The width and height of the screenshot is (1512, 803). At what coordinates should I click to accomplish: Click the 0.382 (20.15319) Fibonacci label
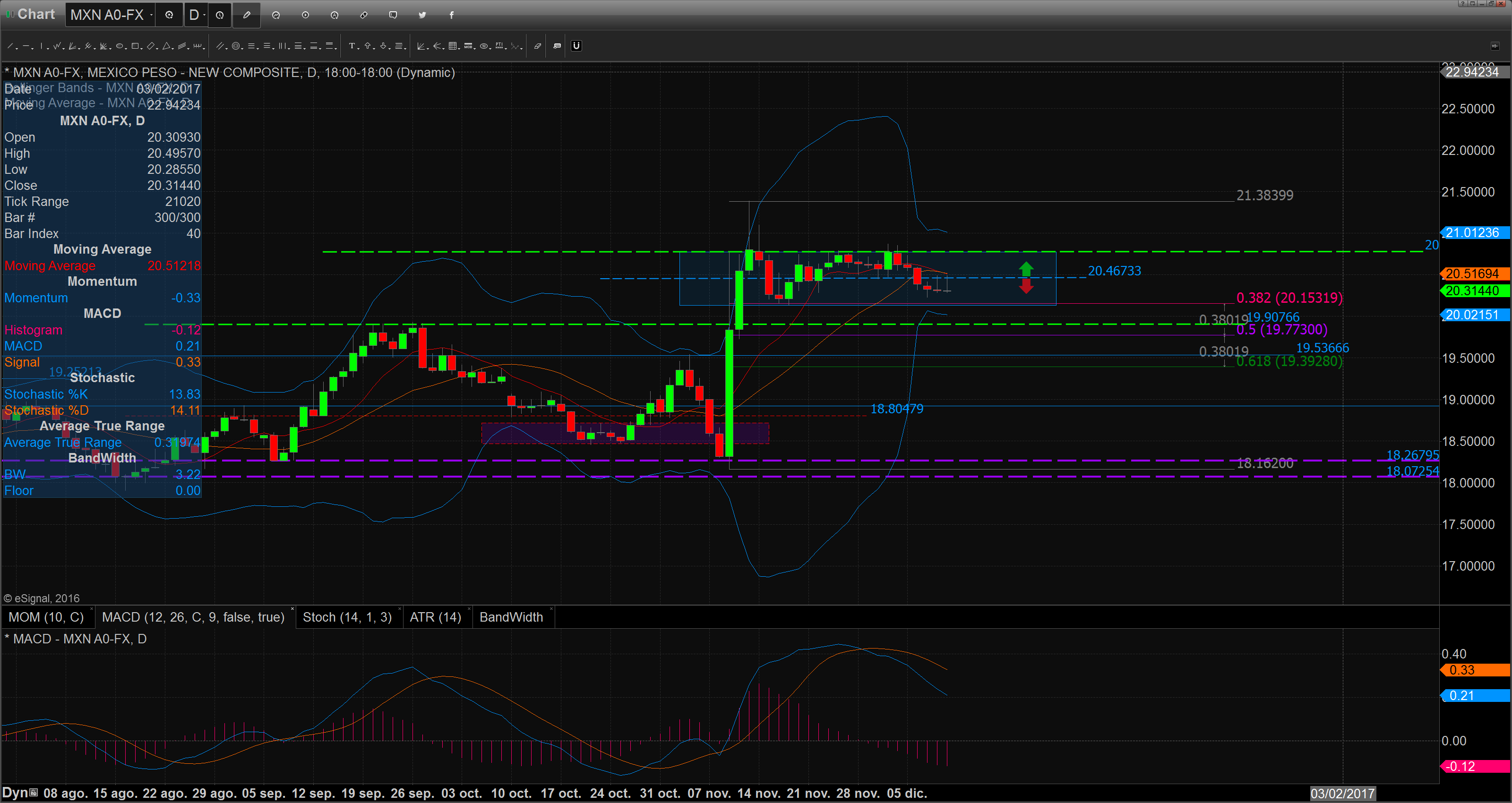[1289, 298]
